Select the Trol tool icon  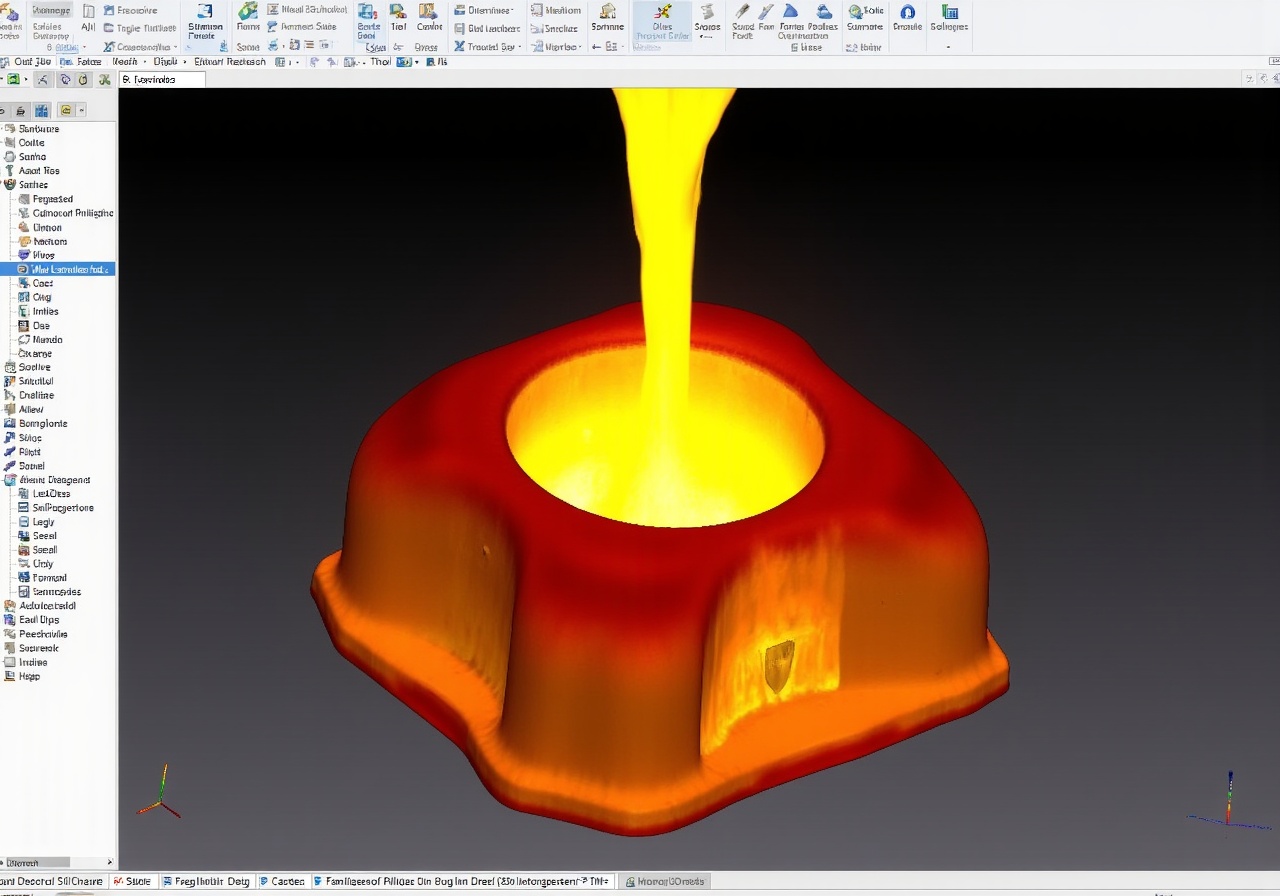click(x=398, y=14)
